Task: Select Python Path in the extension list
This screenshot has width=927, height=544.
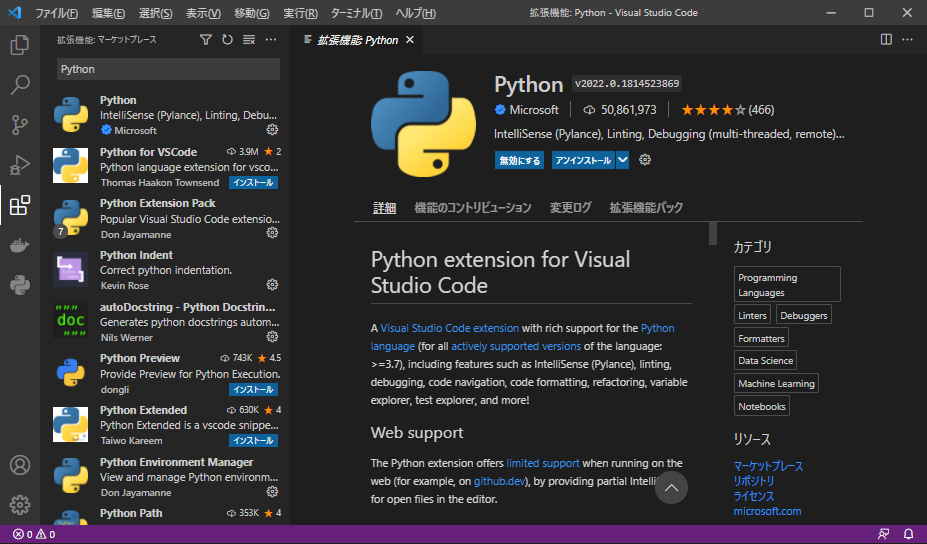Action: click(x=167, y=516)
